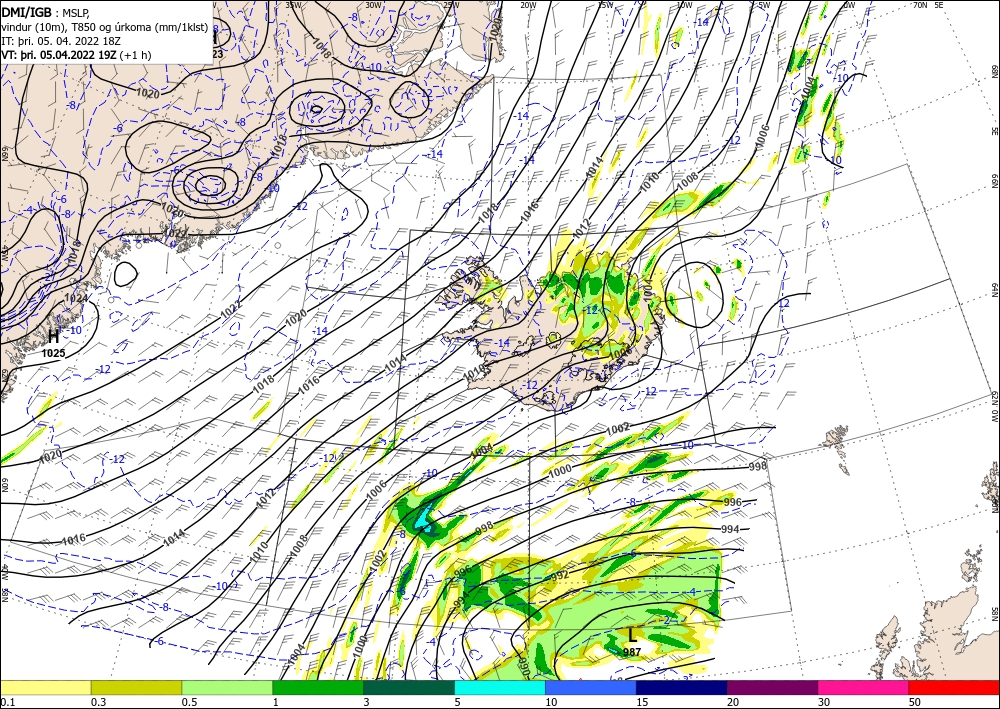Click the '992' isobar label
Screen dimensions: 1000x709
(x=559, y=576)
